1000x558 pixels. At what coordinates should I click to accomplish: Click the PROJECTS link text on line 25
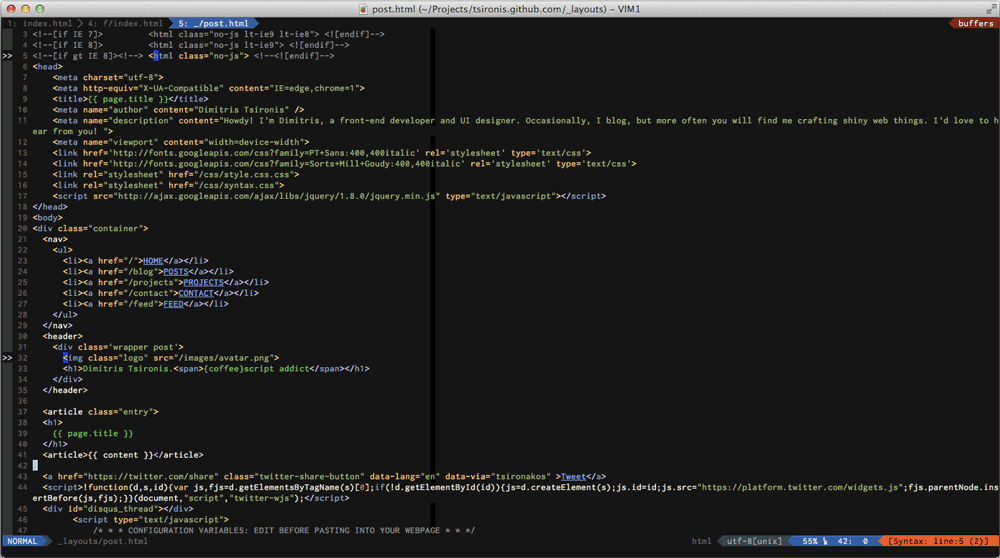tap(203, 283)
